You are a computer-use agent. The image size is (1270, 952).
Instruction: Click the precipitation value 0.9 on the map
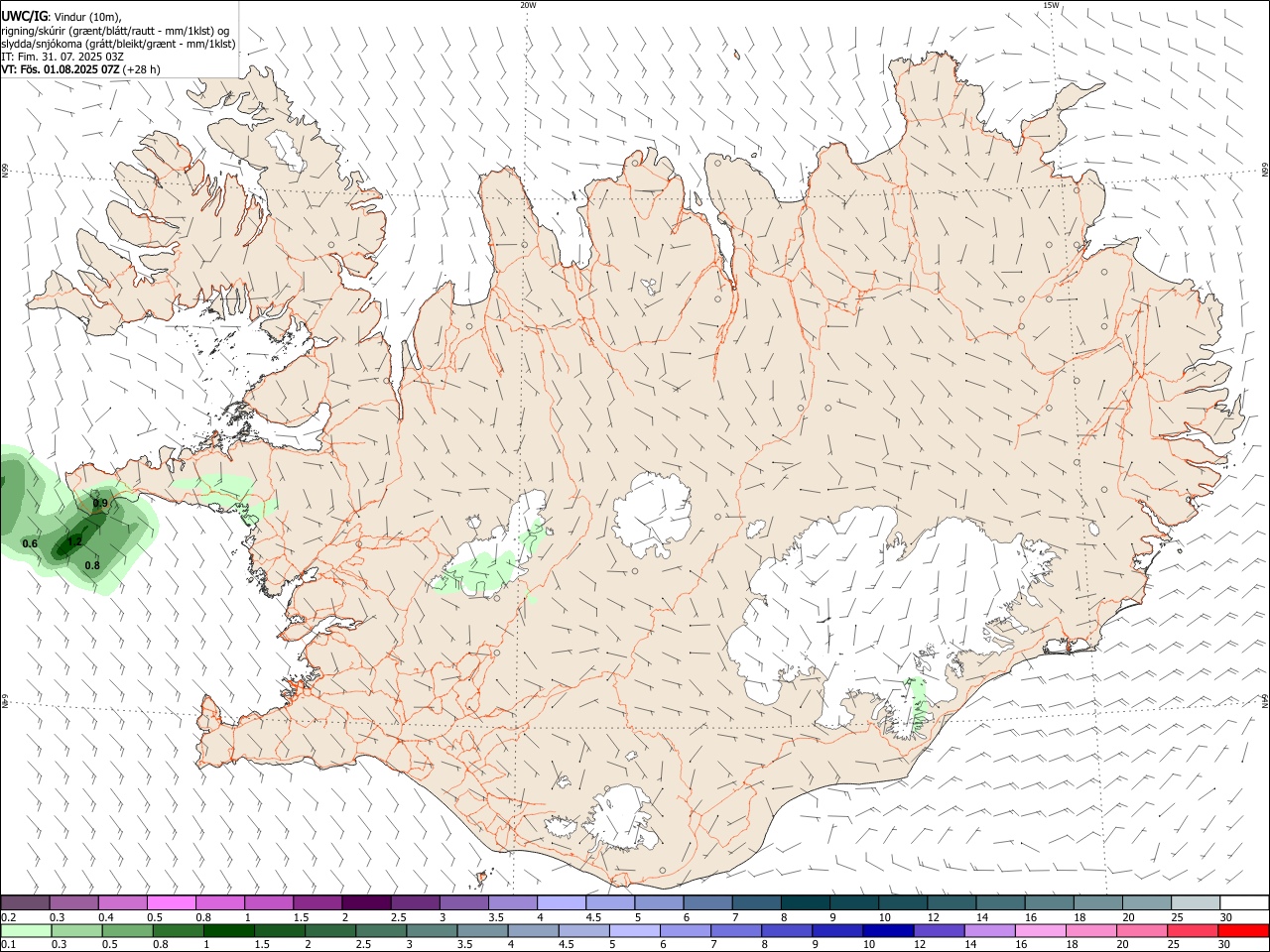pos(100,504)
